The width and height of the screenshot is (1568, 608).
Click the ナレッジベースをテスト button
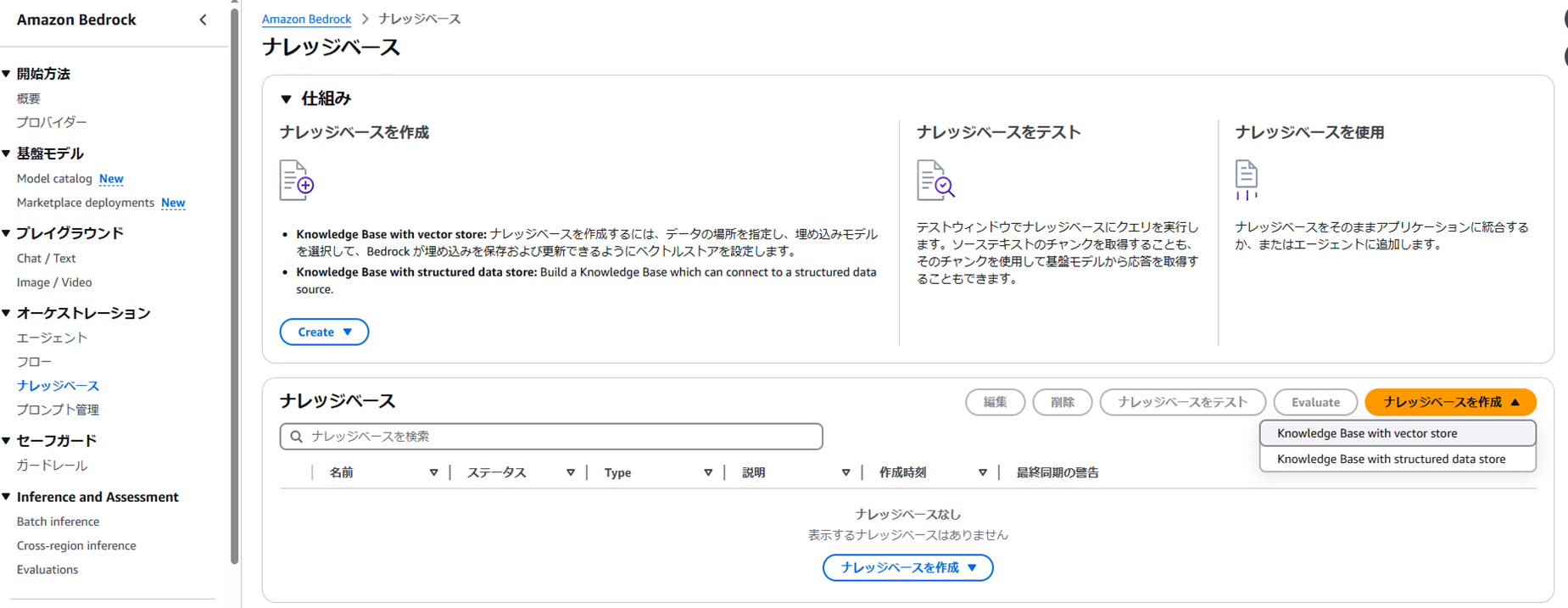1183,402
